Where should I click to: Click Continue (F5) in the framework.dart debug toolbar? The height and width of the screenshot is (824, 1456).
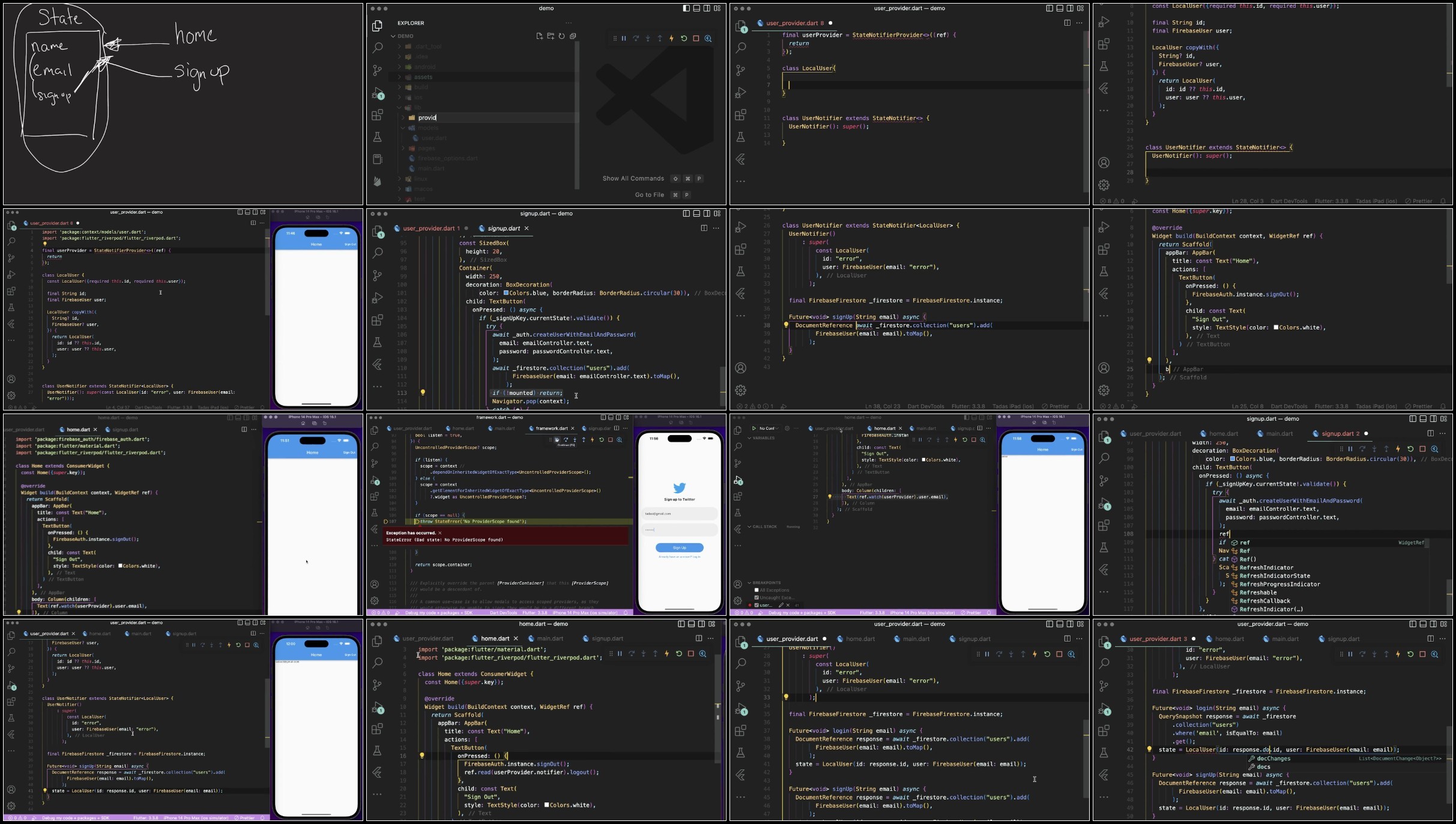[557, 440]
